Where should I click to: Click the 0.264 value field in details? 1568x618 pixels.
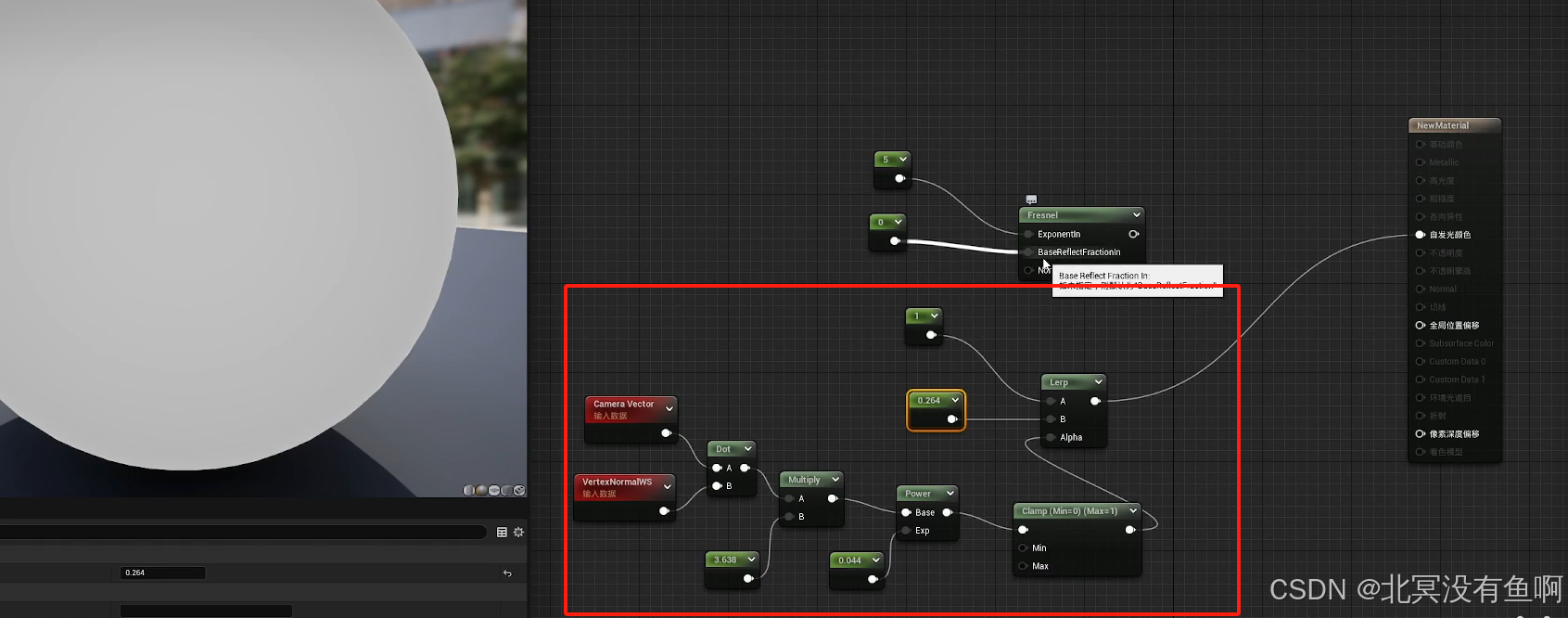(x=163, y=573)
